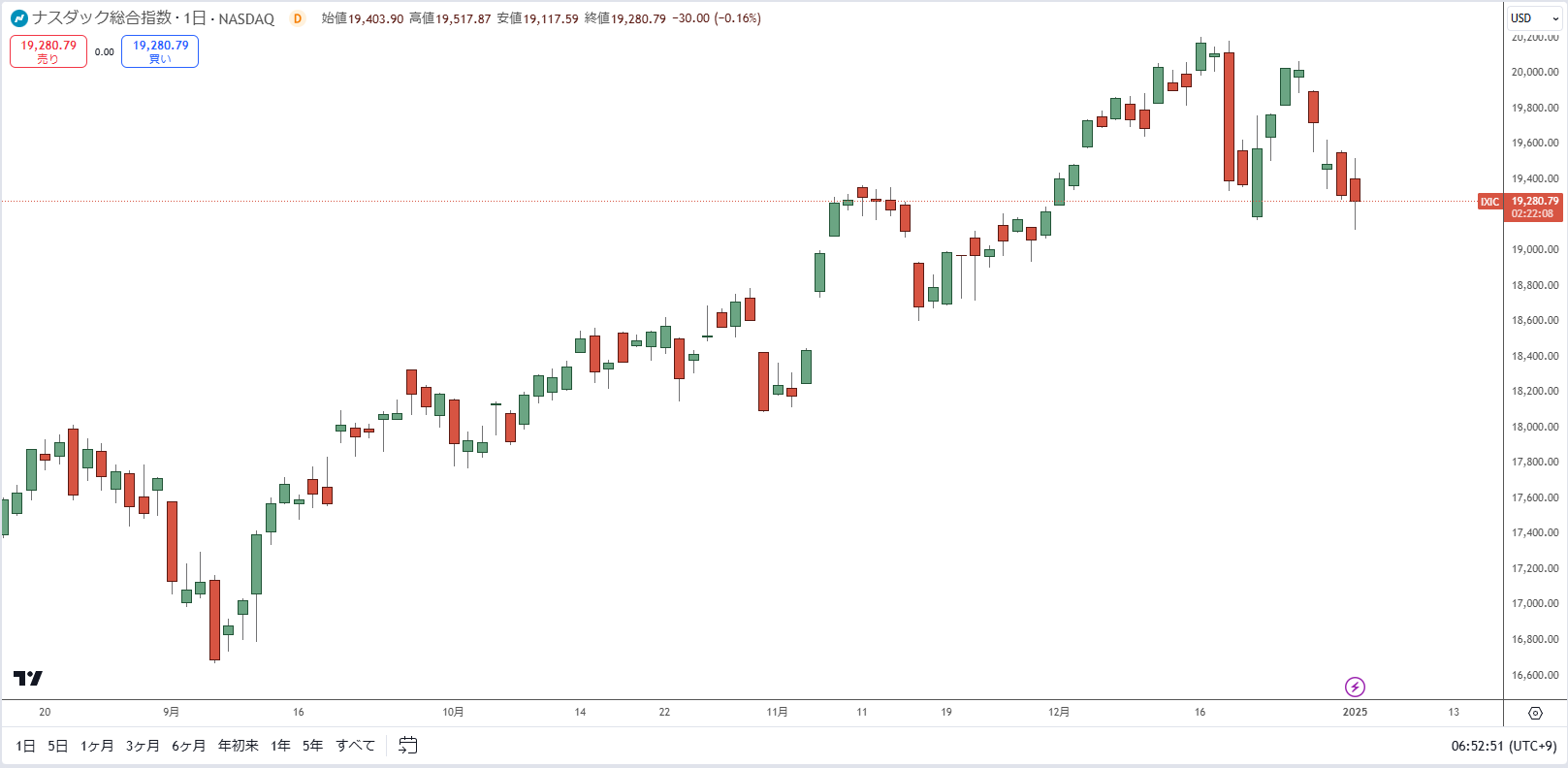
Task: Click the purple lightning bolt event icon
Action: coord(1355,688)
